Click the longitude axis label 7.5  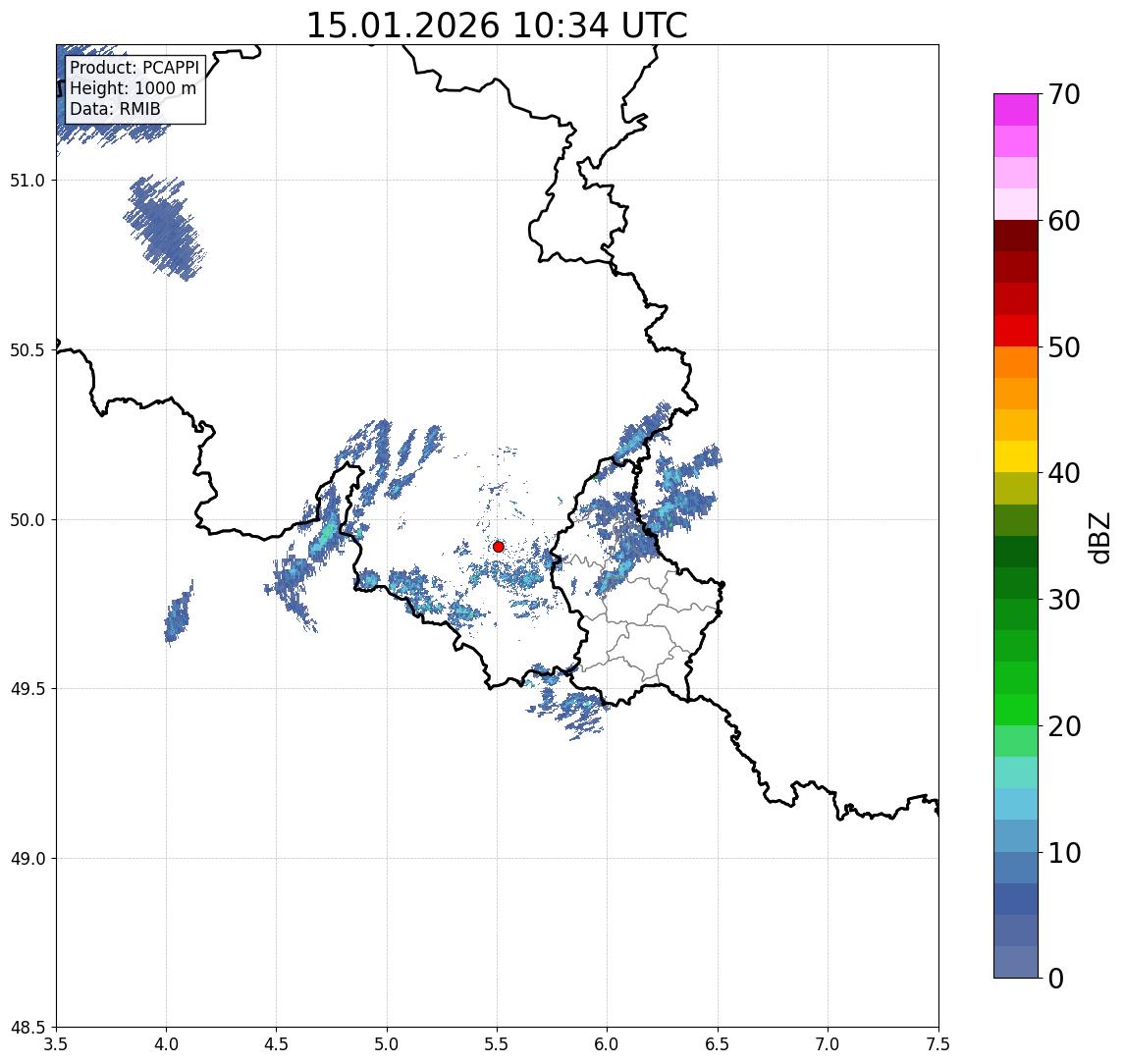pyautogui.click(x=938, y=1044)
